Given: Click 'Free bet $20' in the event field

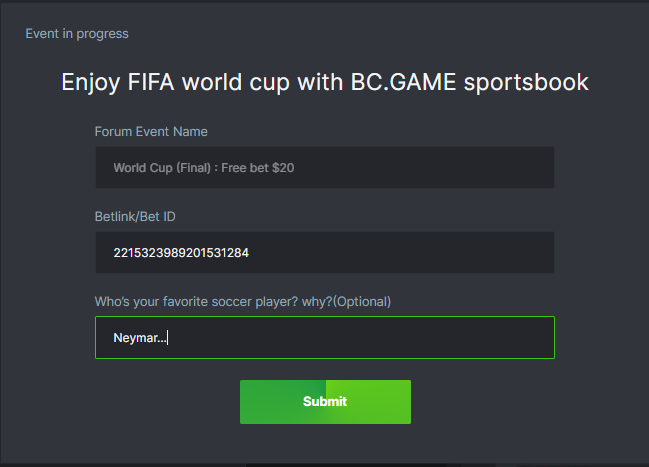Looking at the screenshot, I should point(258,168).
